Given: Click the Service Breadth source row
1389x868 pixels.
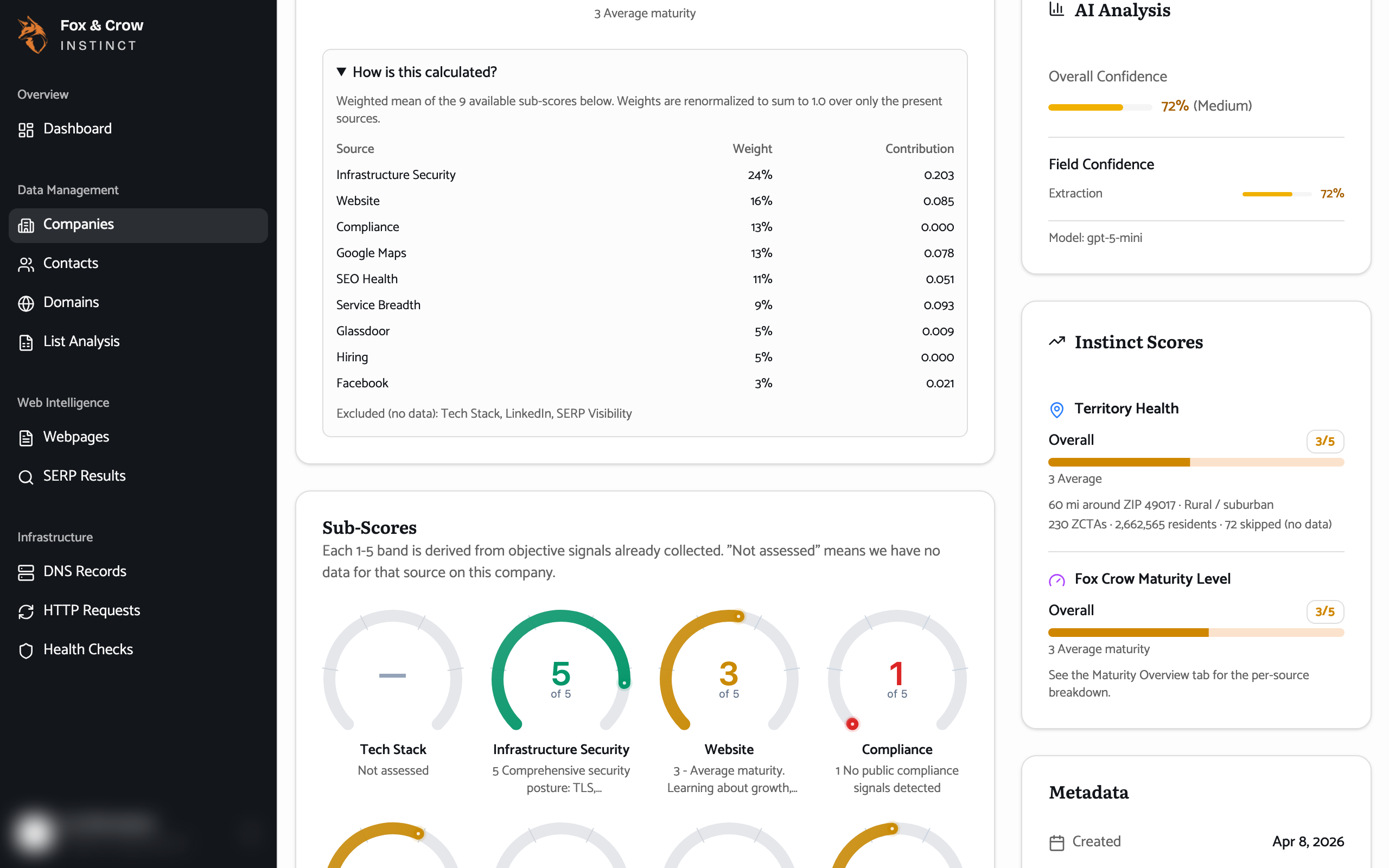Looking at the screenshot, I should [645, 305].
